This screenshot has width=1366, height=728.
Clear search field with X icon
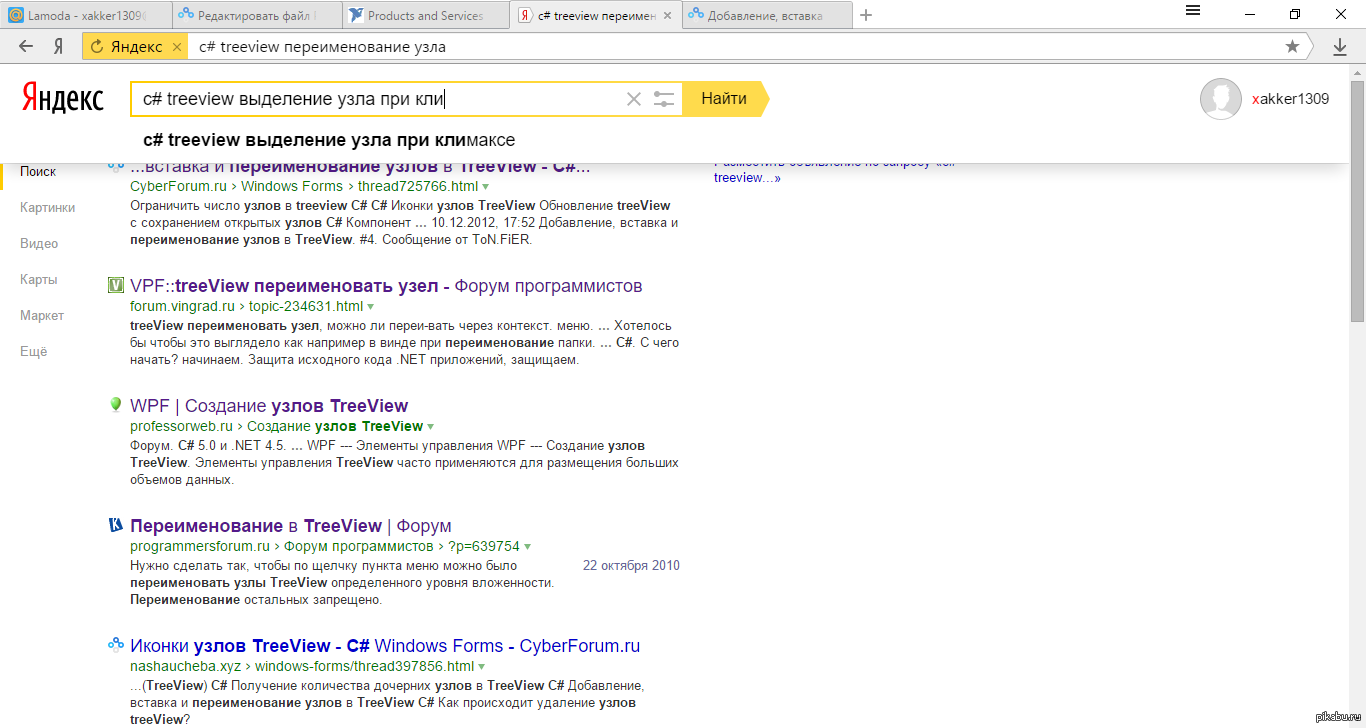(x=633, y=99)
